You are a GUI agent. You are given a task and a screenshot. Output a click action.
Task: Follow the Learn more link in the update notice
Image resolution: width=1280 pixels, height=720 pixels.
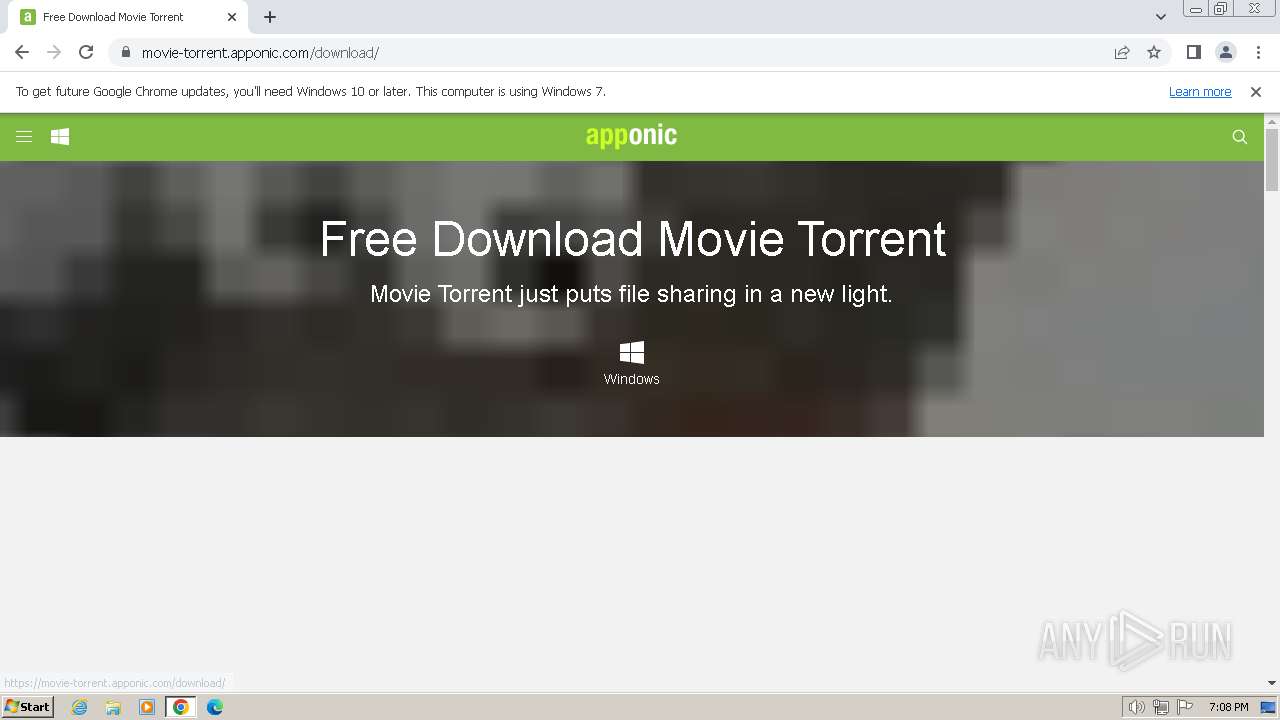[x=1200, y=91]
